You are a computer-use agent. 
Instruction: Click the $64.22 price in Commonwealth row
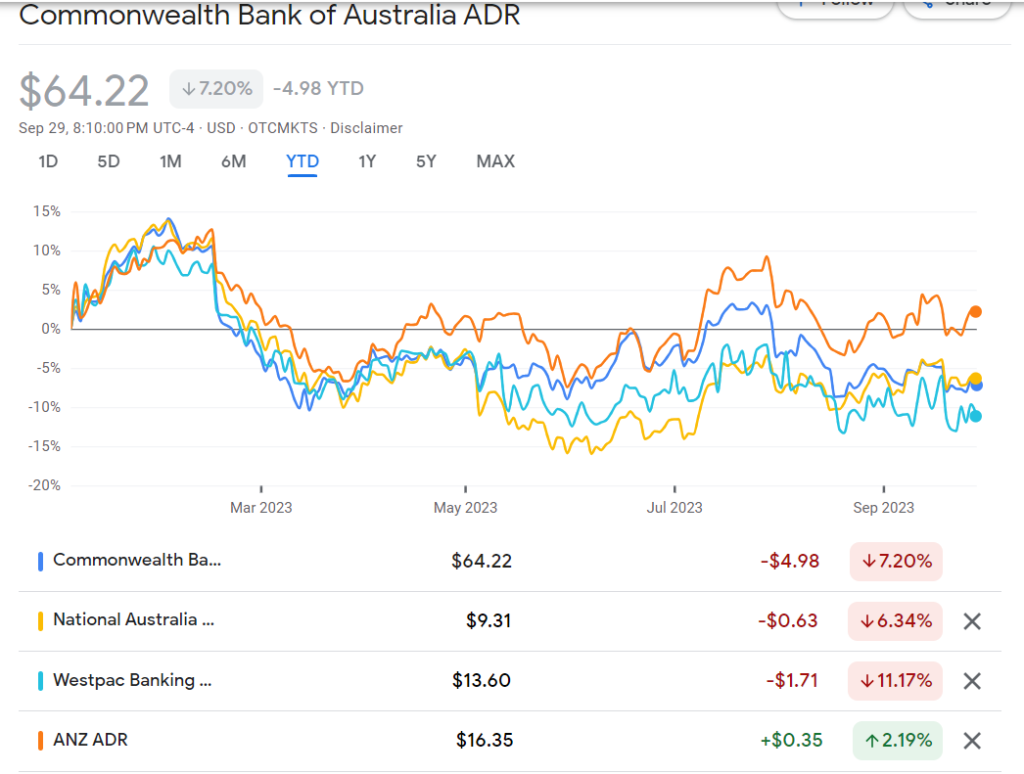[481, 561]
